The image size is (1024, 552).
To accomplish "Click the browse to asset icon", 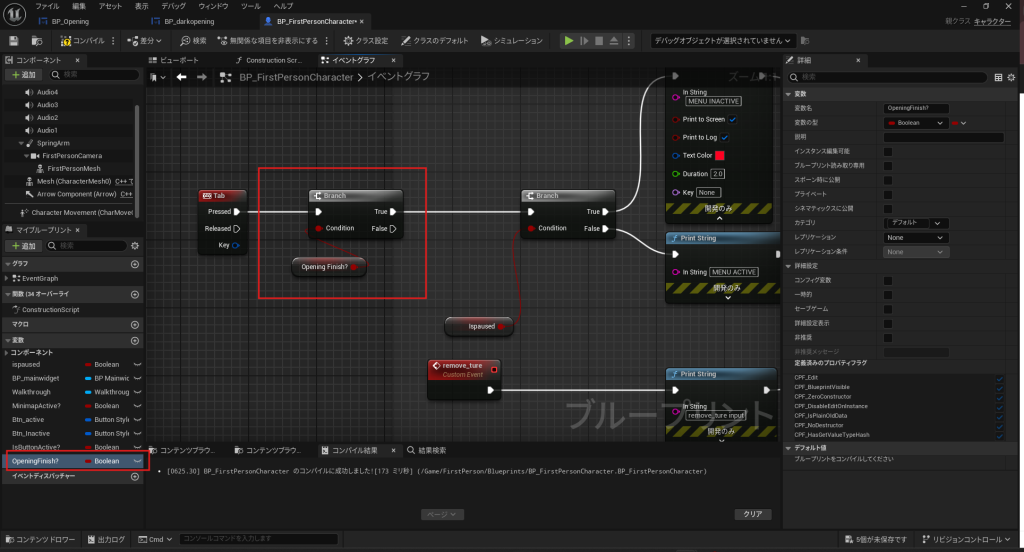I will pyautogui.click(x=37, y=41).
